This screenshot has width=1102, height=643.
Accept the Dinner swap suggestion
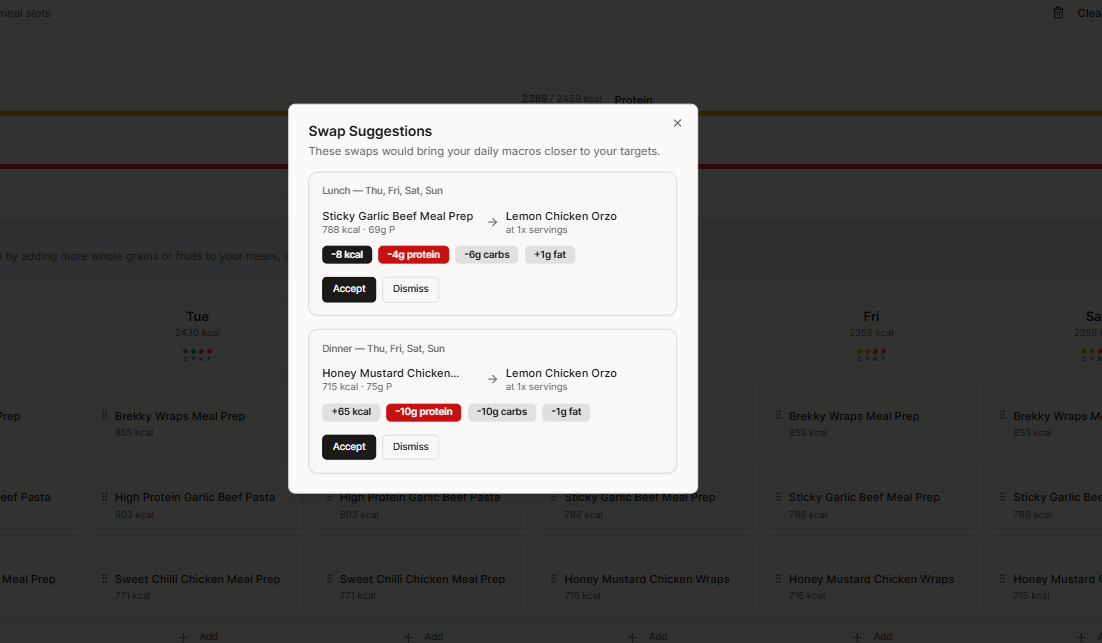coord(349,447)
